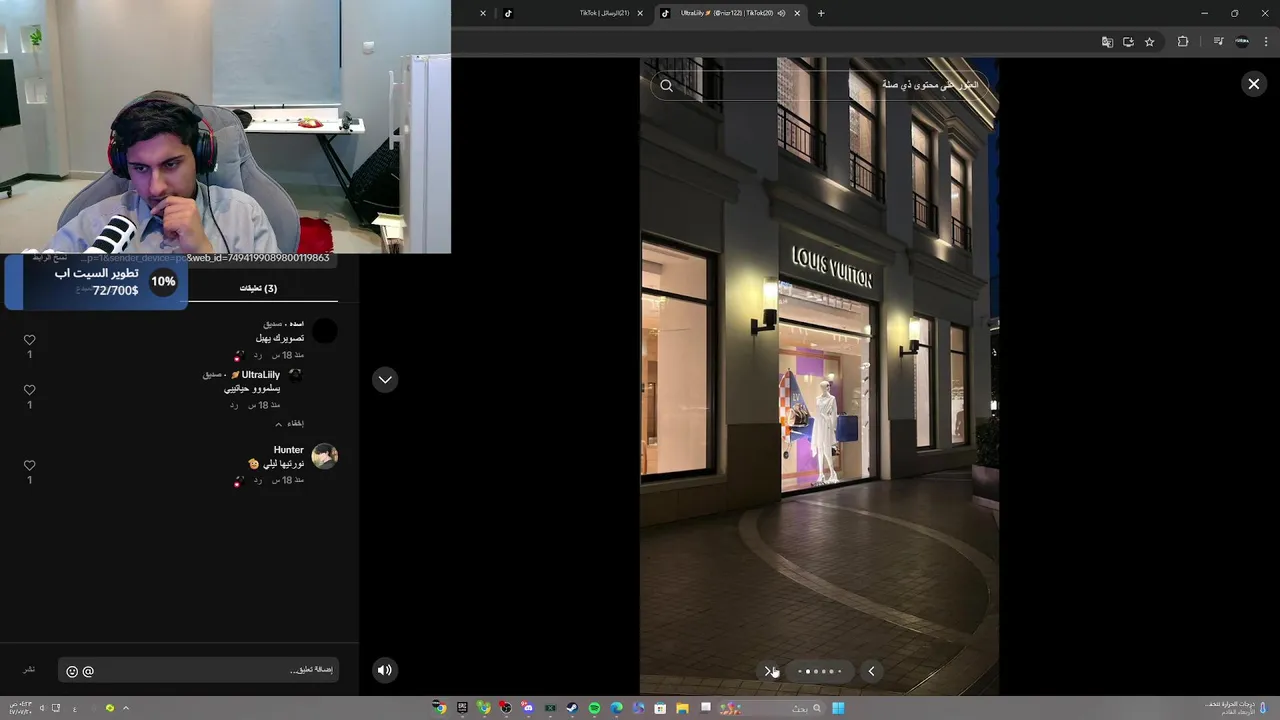Click the 10% goal progress circle
The height and width of the screenshot is (720, 1280).
(x=163, y=282)
